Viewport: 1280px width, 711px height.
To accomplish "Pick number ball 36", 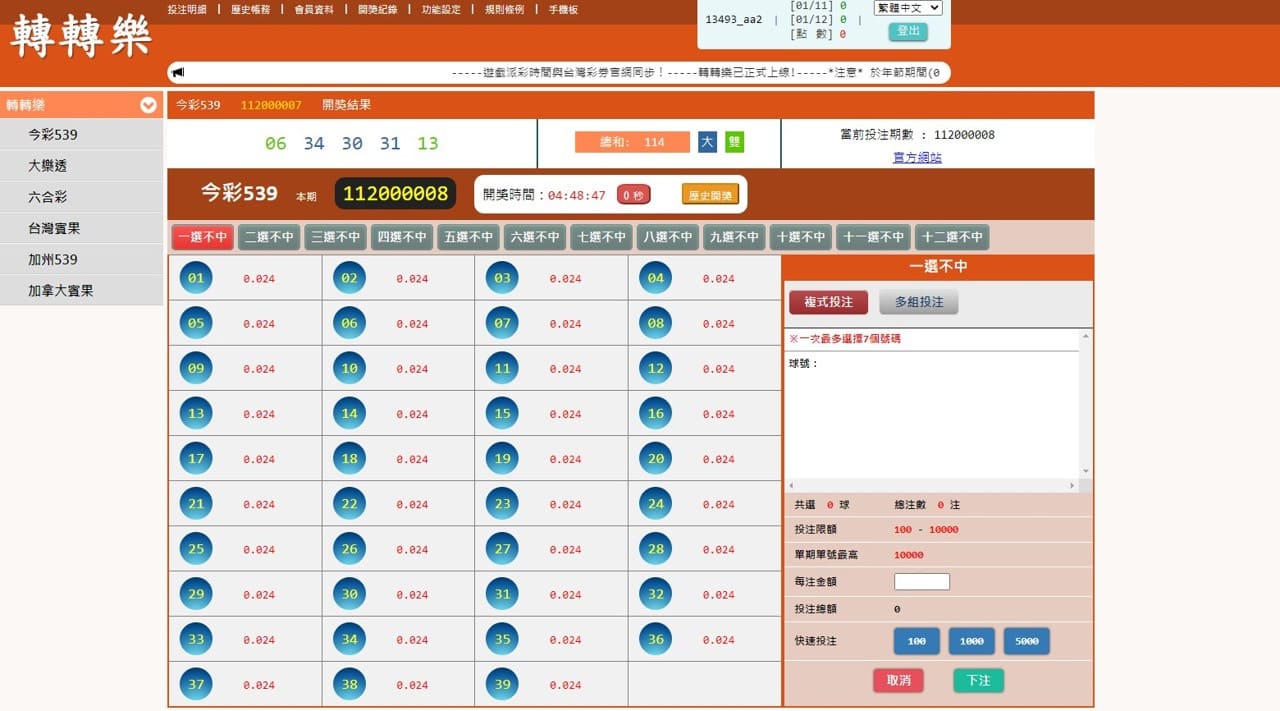I will (x=655, y=639).
